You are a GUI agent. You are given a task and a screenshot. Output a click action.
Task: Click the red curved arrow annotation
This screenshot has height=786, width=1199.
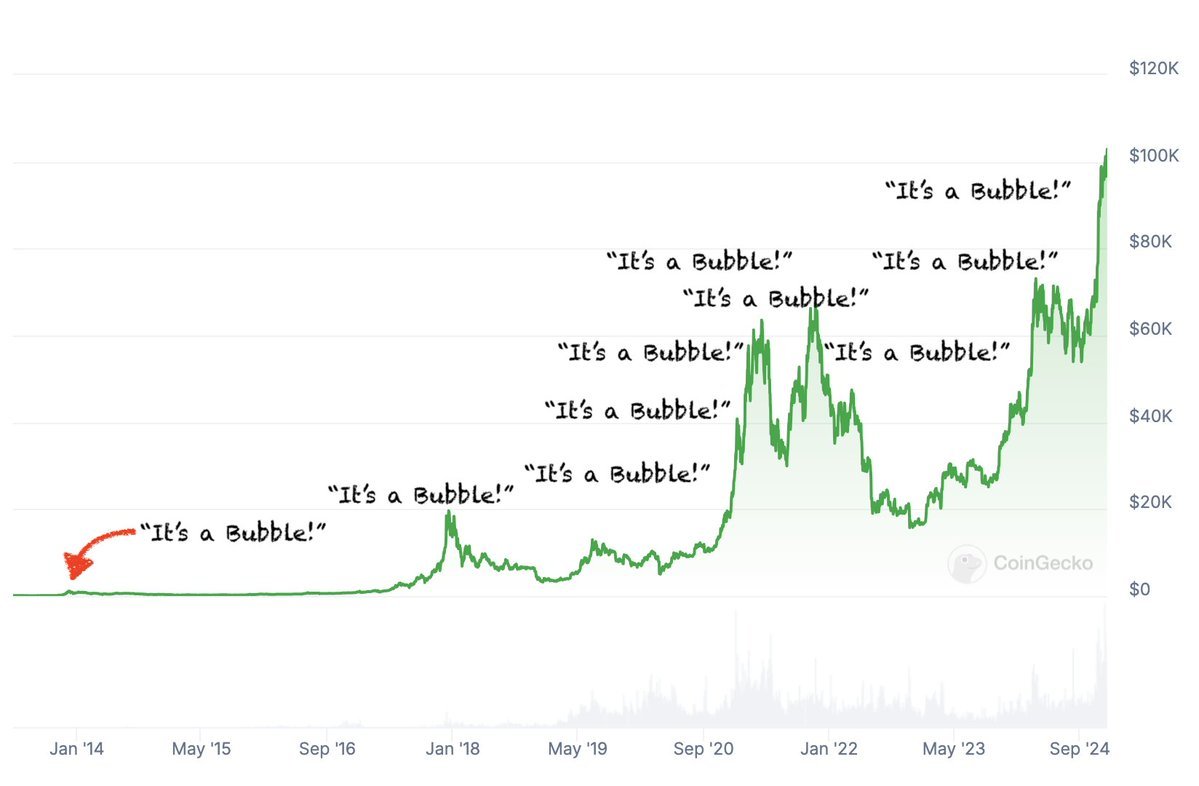point(95,548)
